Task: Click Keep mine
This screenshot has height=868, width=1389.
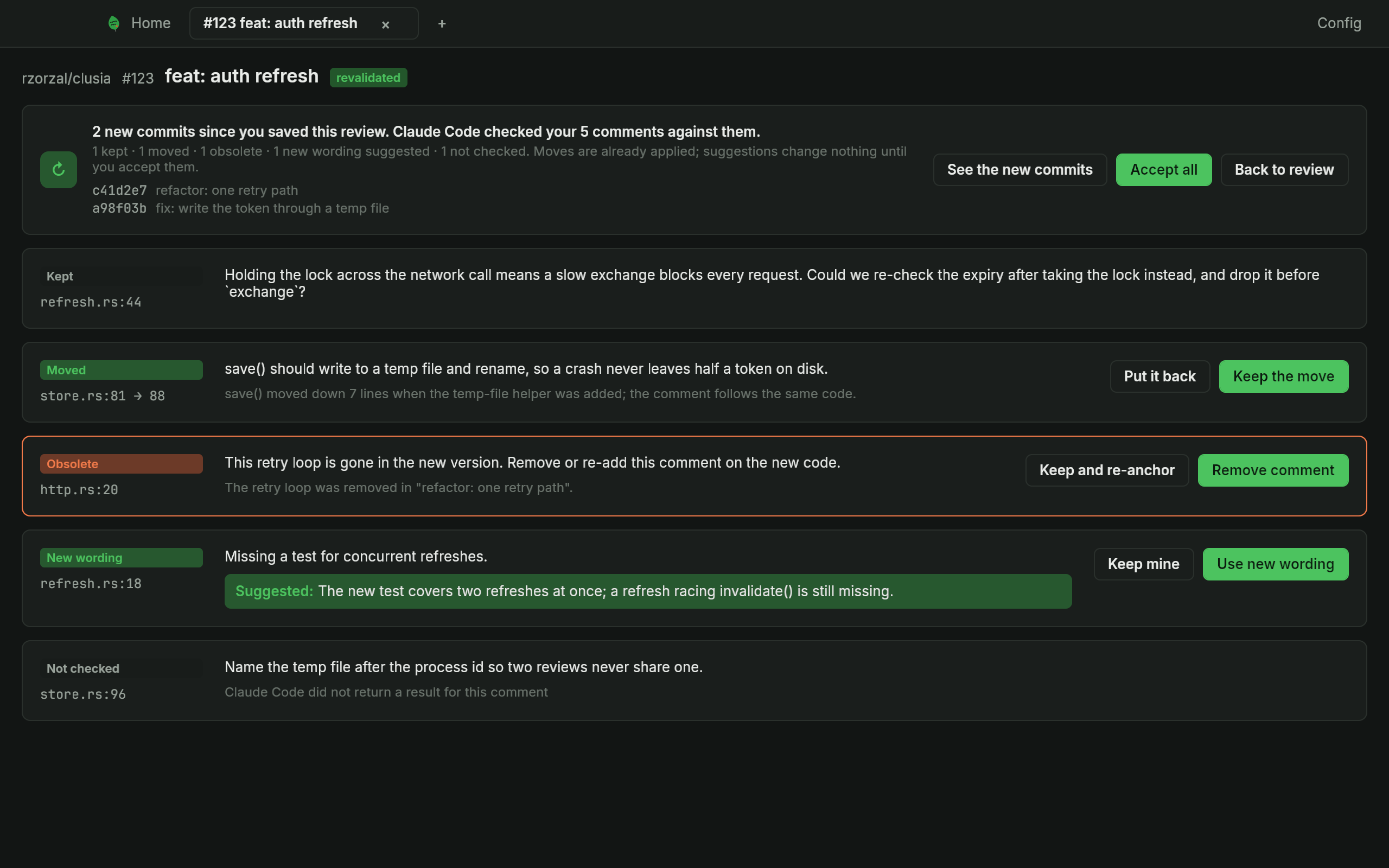Action: pyautogui.click(x=1143, y=564)
